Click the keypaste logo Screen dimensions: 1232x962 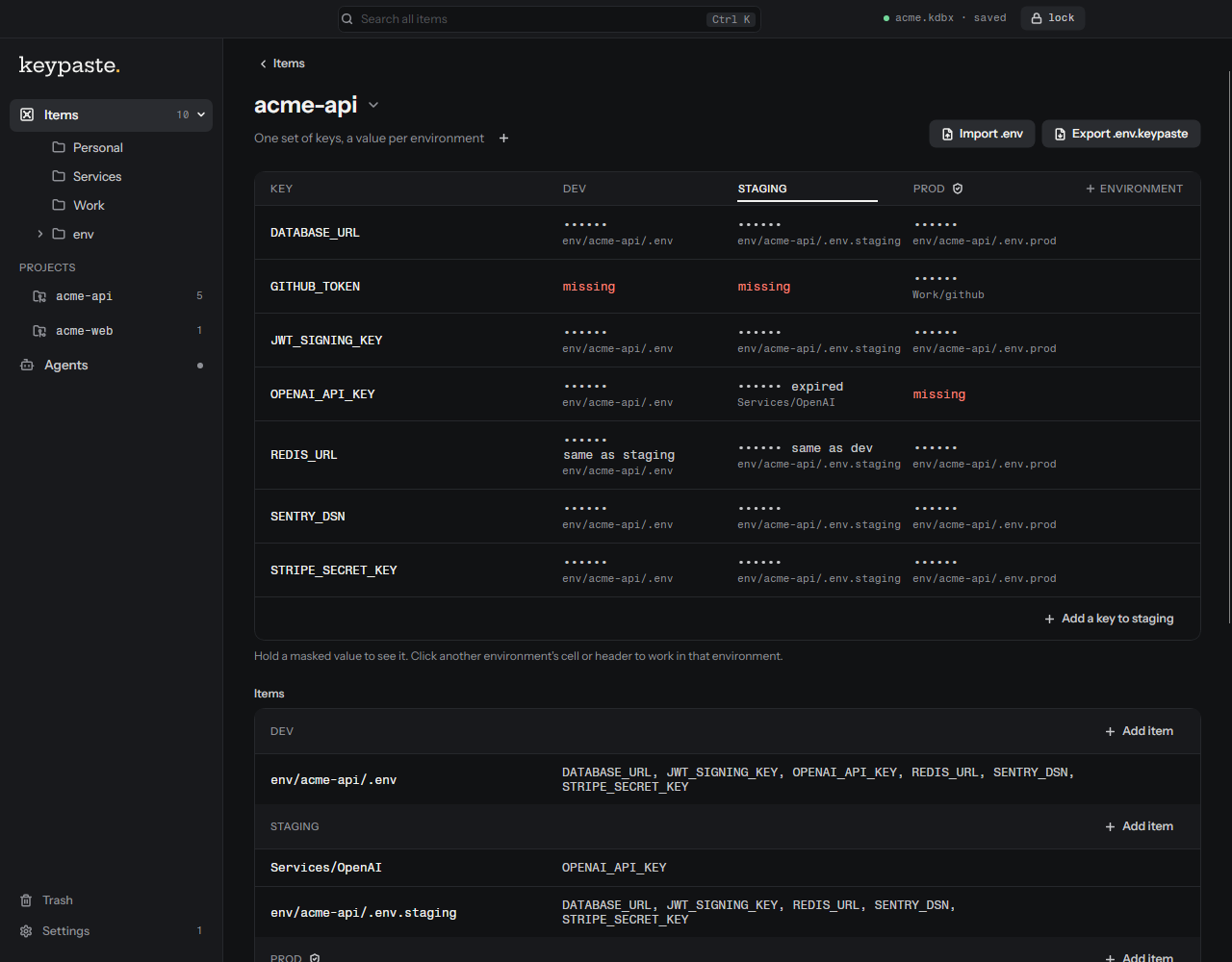[69, 65]
